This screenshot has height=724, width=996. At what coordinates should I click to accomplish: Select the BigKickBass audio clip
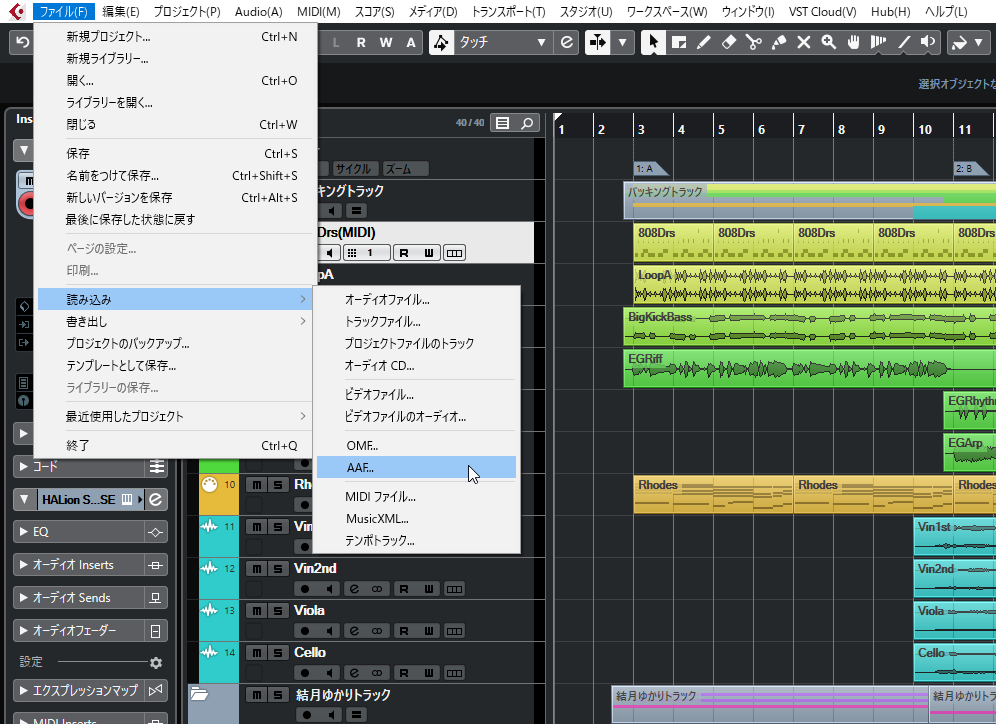[x=809, y=326]
